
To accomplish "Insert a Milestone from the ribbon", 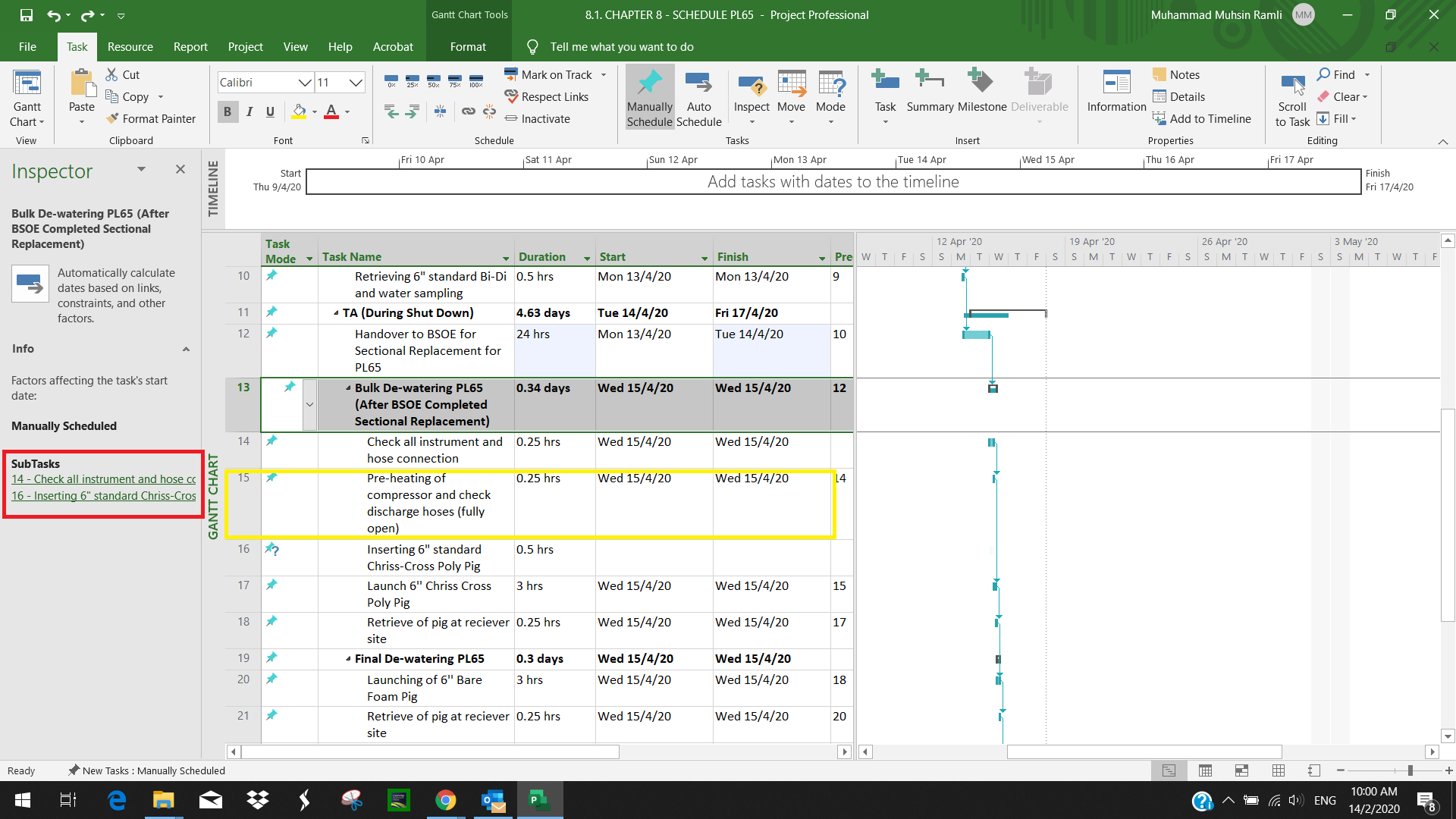I will pos(982,91).
